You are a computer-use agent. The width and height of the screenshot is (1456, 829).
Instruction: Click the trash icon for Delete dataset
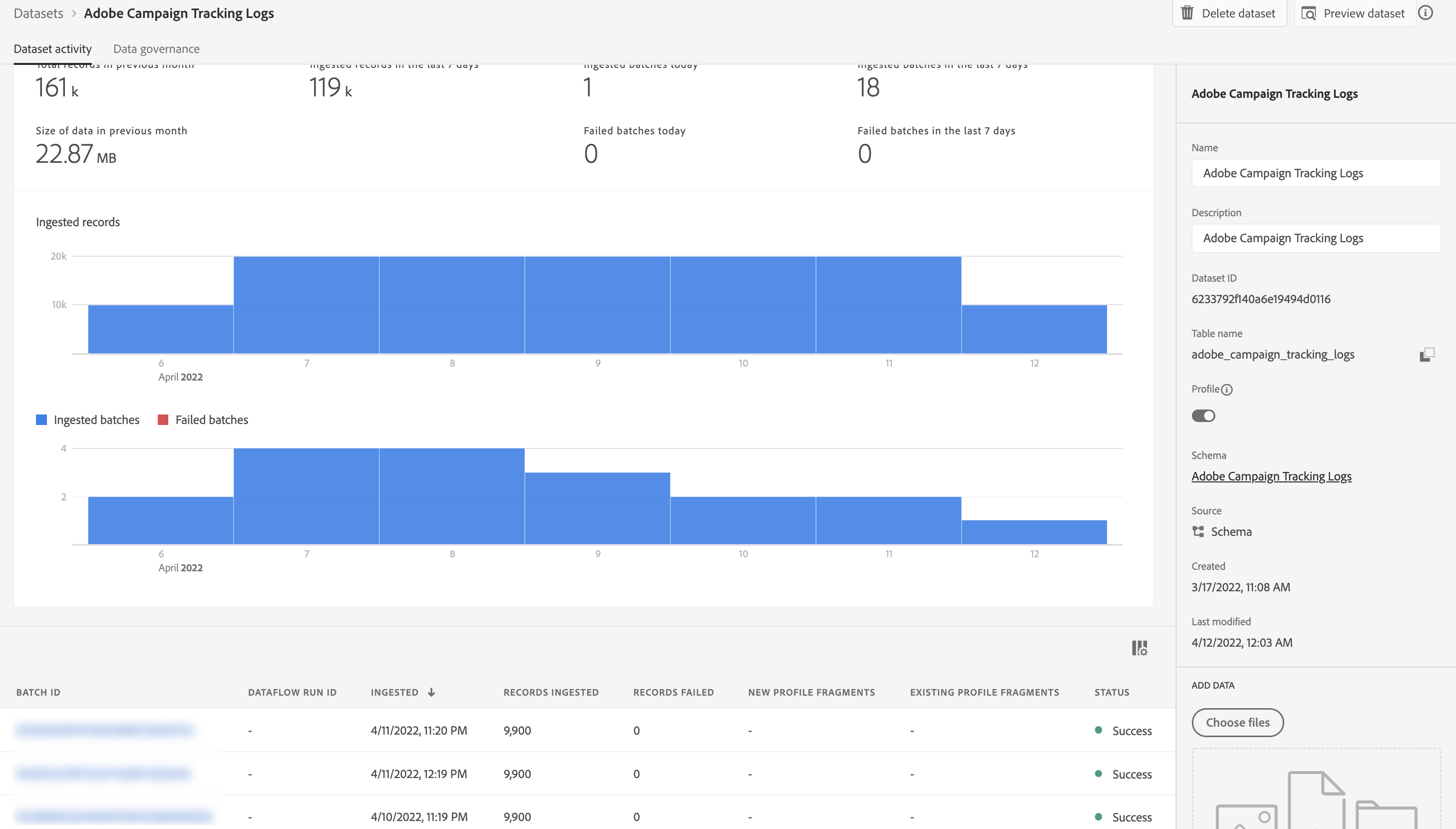point(1187,13)
